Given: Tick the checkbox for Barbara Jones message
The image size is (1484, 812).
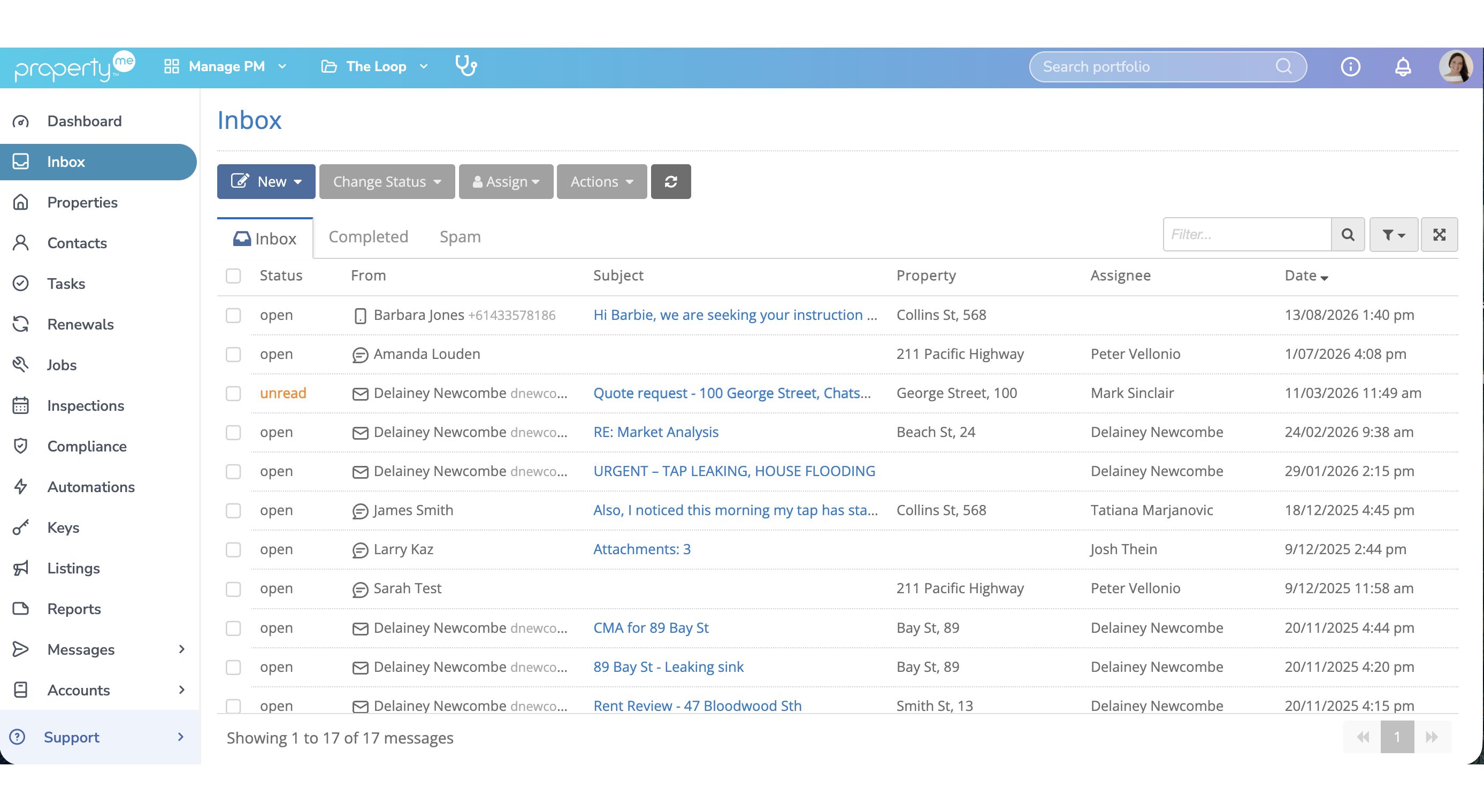Looking at the screenshot, I should [233, 316].
